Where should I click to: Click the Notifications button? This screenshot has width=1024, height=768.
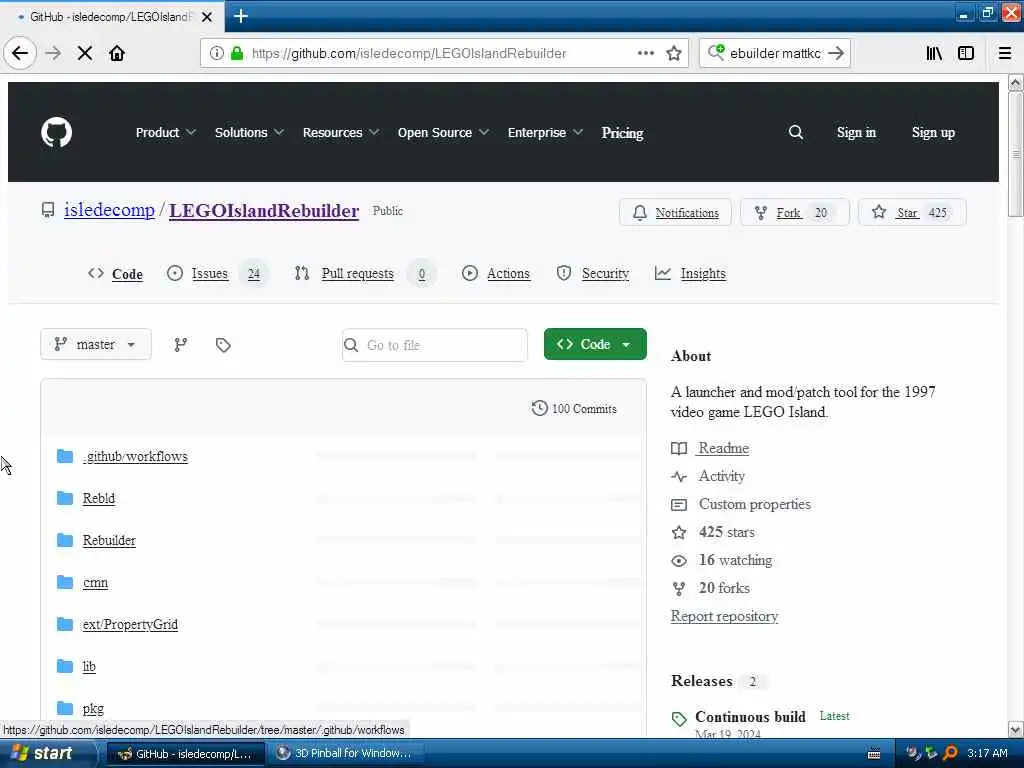pyautogui.click(x=675, y=212)
